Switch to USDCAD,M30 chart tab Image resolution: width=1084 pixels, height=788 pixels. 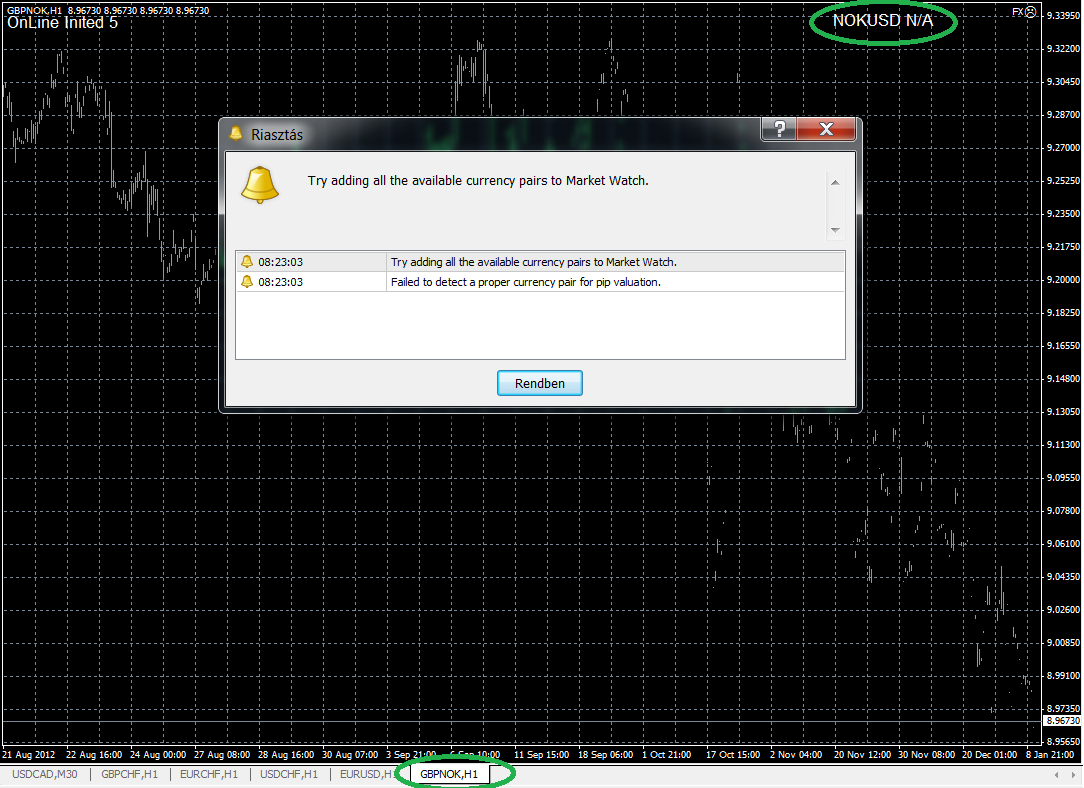(x=45, y=774)
